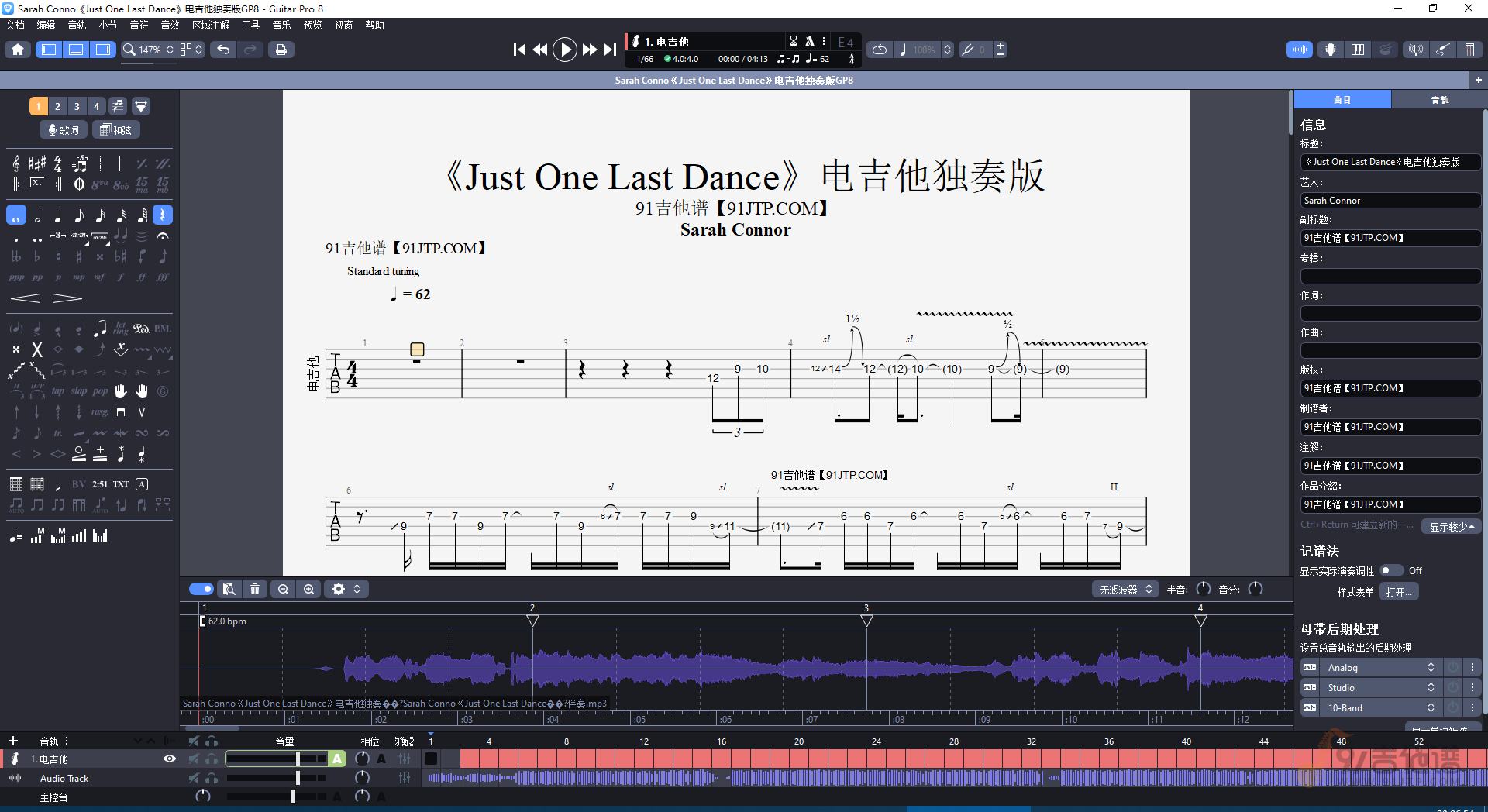Open the piano keyboard view icon
The image size is (1488, 812).
point(1358,50)
